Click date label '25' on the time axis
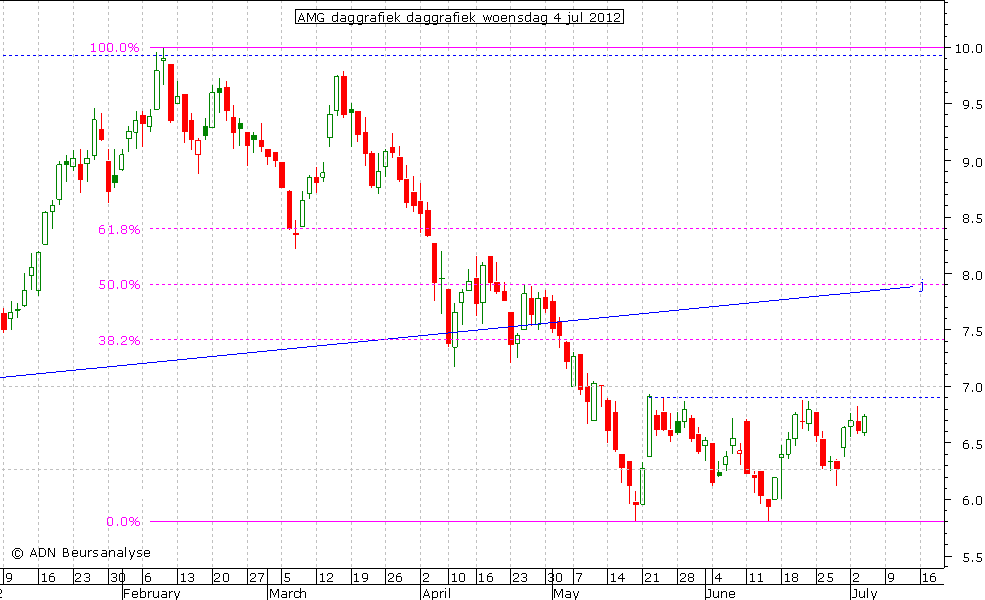This screenshot has height=600, width=985. 825,577
